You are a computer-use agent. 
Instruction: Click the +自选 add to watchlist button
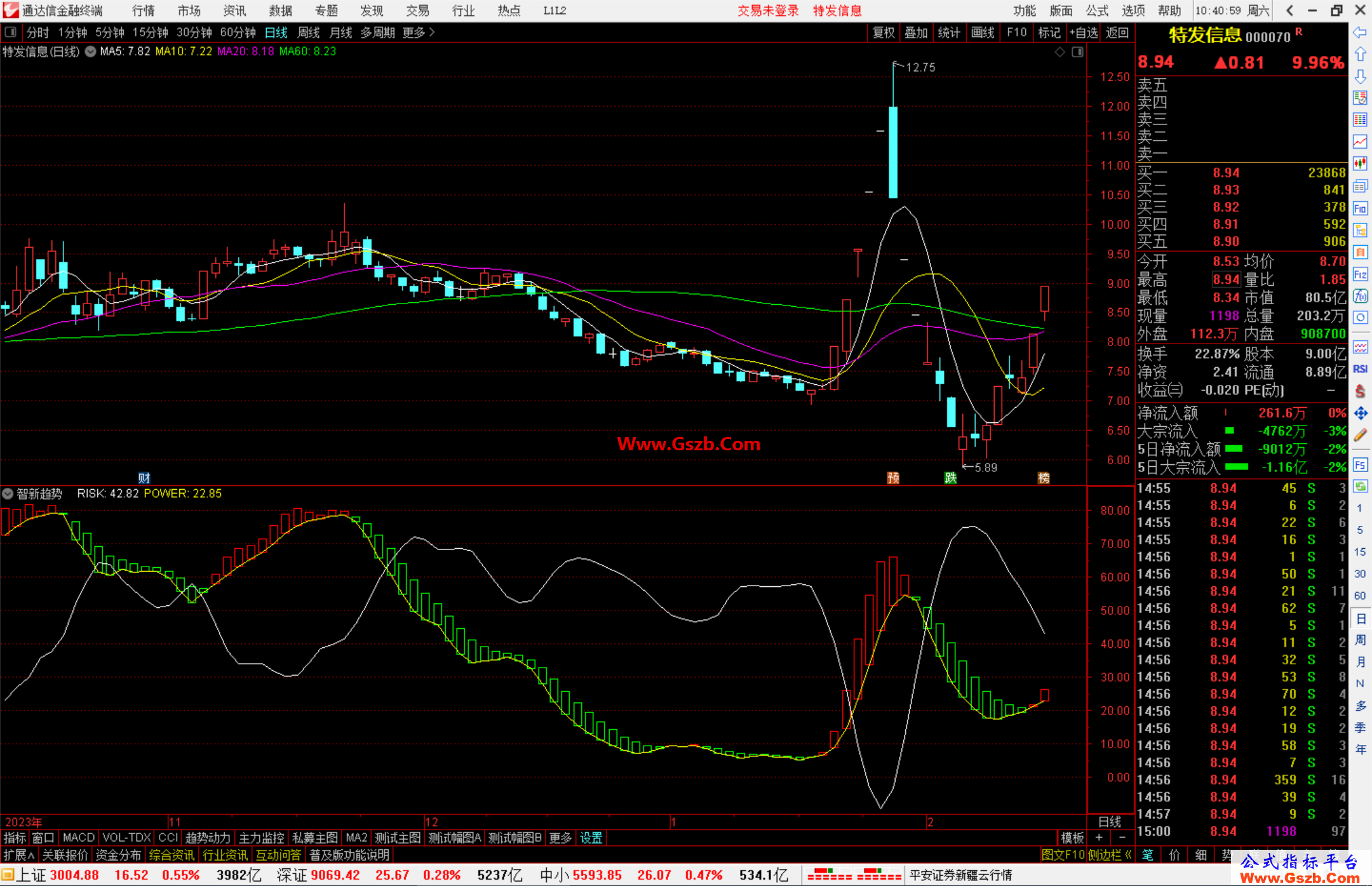click(1083, 32)
